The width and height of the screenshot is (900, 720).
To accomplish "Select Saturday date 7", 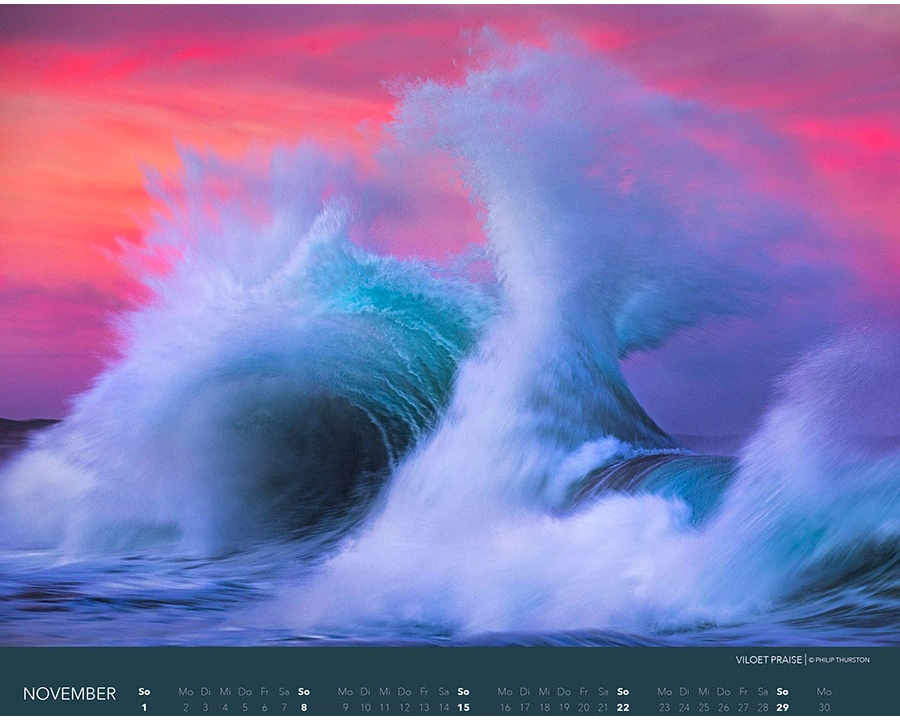I will pyautogui.click(x=284, y=707).
